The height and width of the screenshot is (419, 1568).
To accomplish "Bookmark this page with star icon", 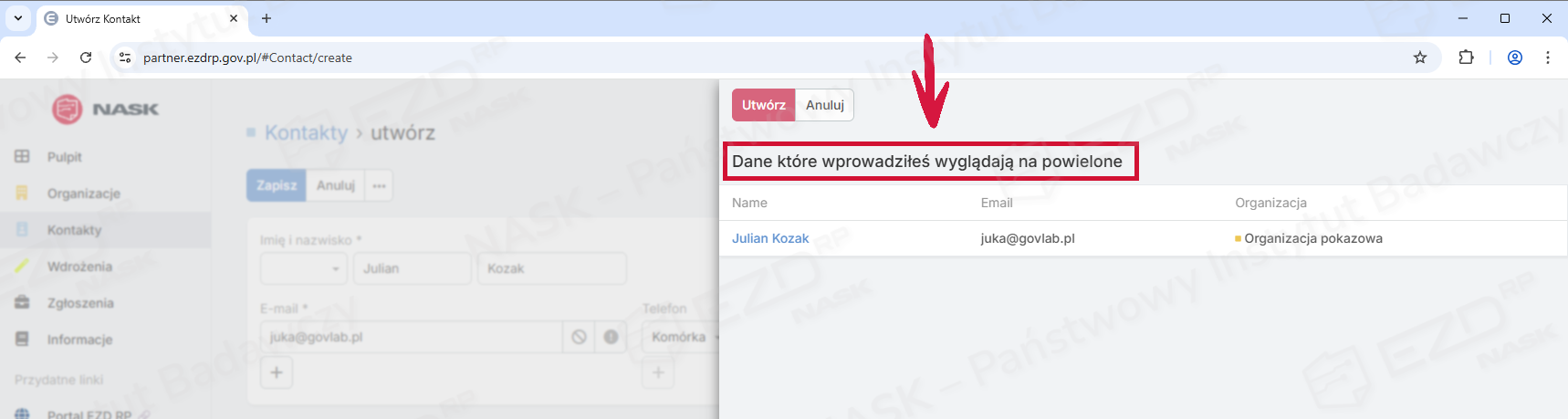I will [1420, 58].
